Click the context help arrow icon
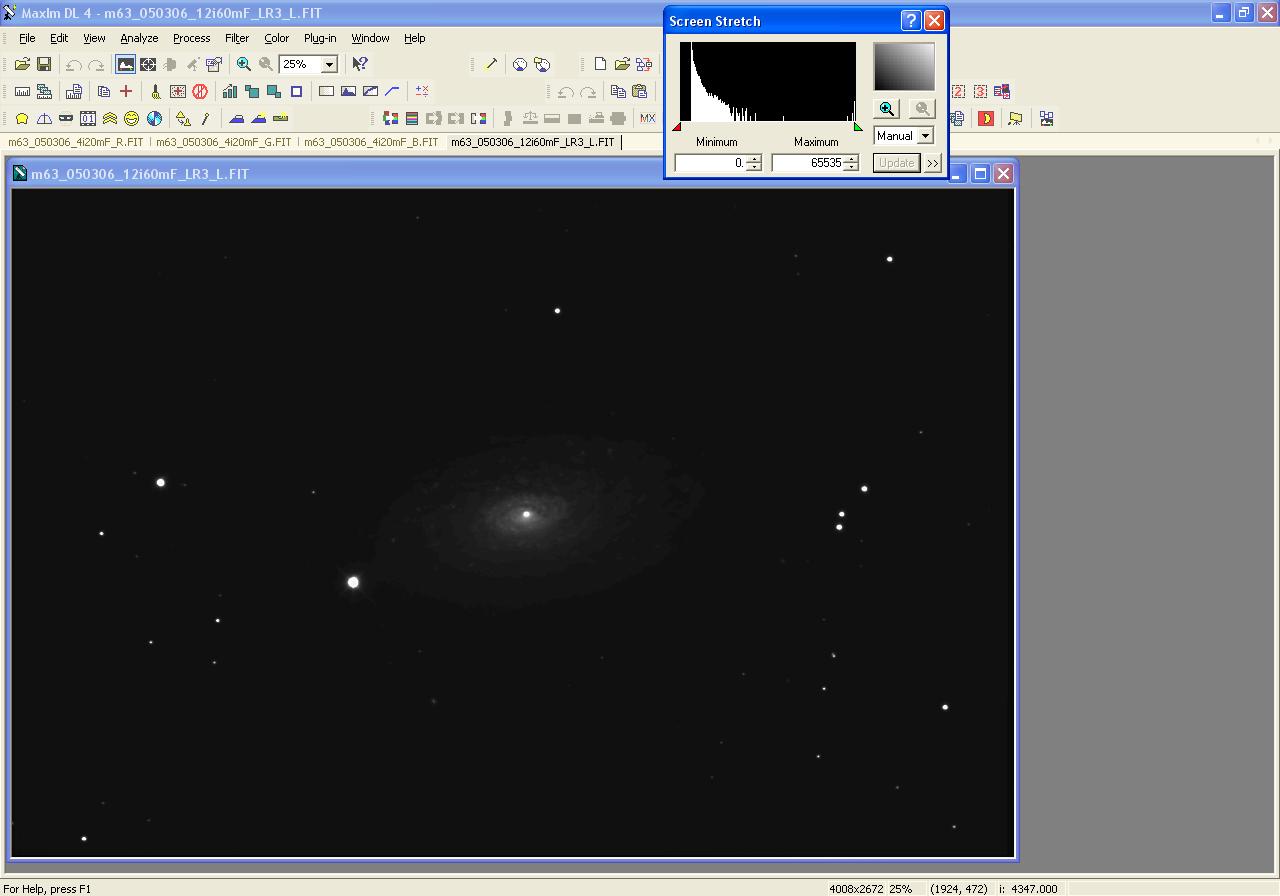This screenshot has height=896, width=1280. (360, 64)
